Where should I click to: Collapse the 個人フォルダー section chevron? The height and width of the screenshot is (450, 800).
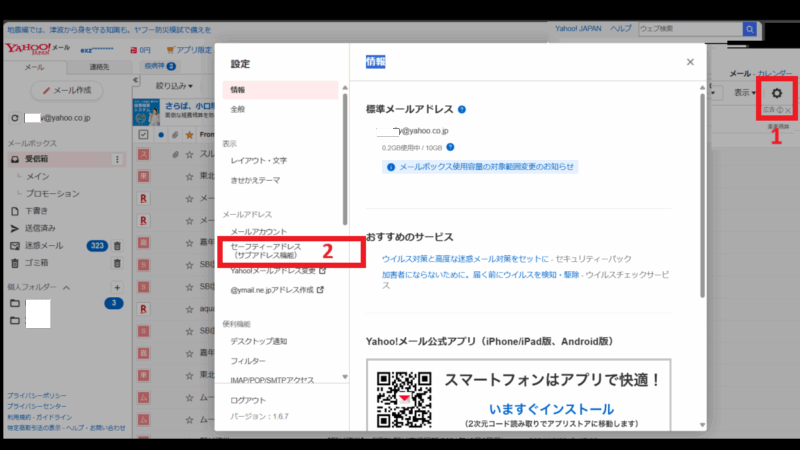coord(66,288)
